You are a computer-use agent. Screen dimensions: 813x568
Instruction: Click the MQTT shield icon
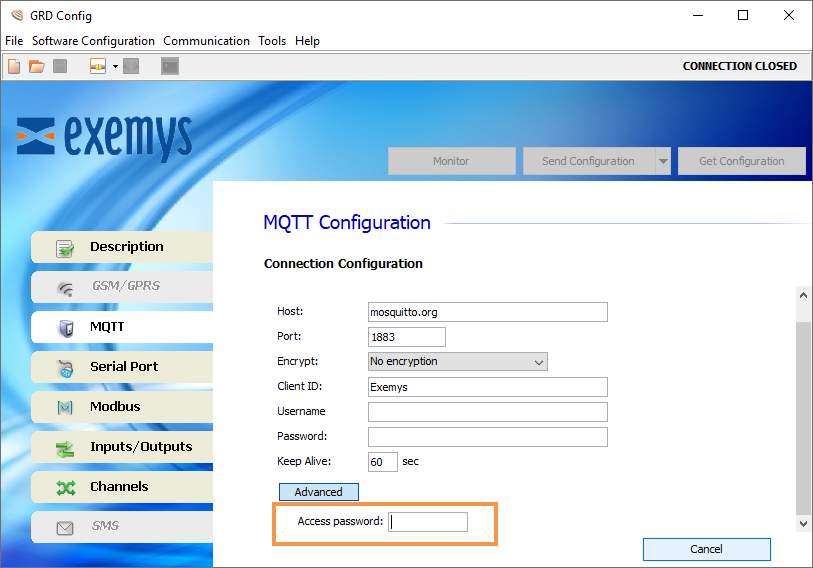click(66, 328)
